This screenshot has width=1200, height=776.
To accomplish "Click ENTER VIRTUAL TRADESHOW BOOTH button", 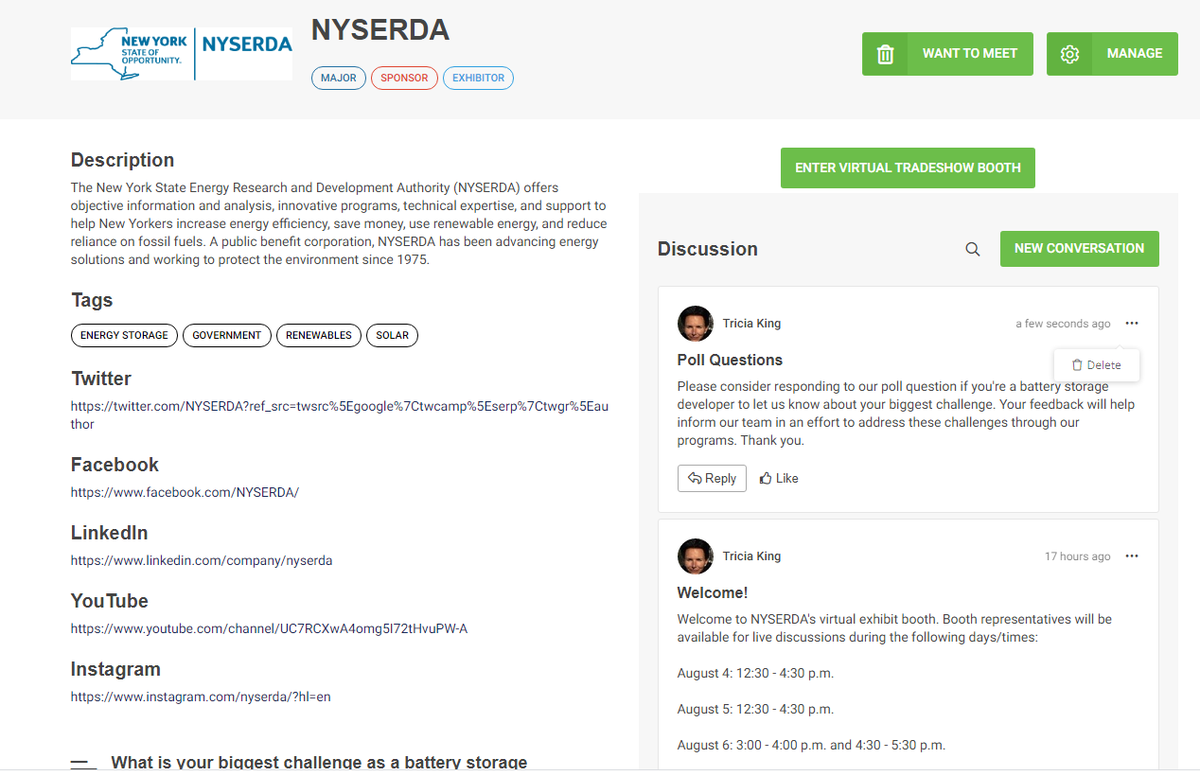I will [x=908, y=168].
